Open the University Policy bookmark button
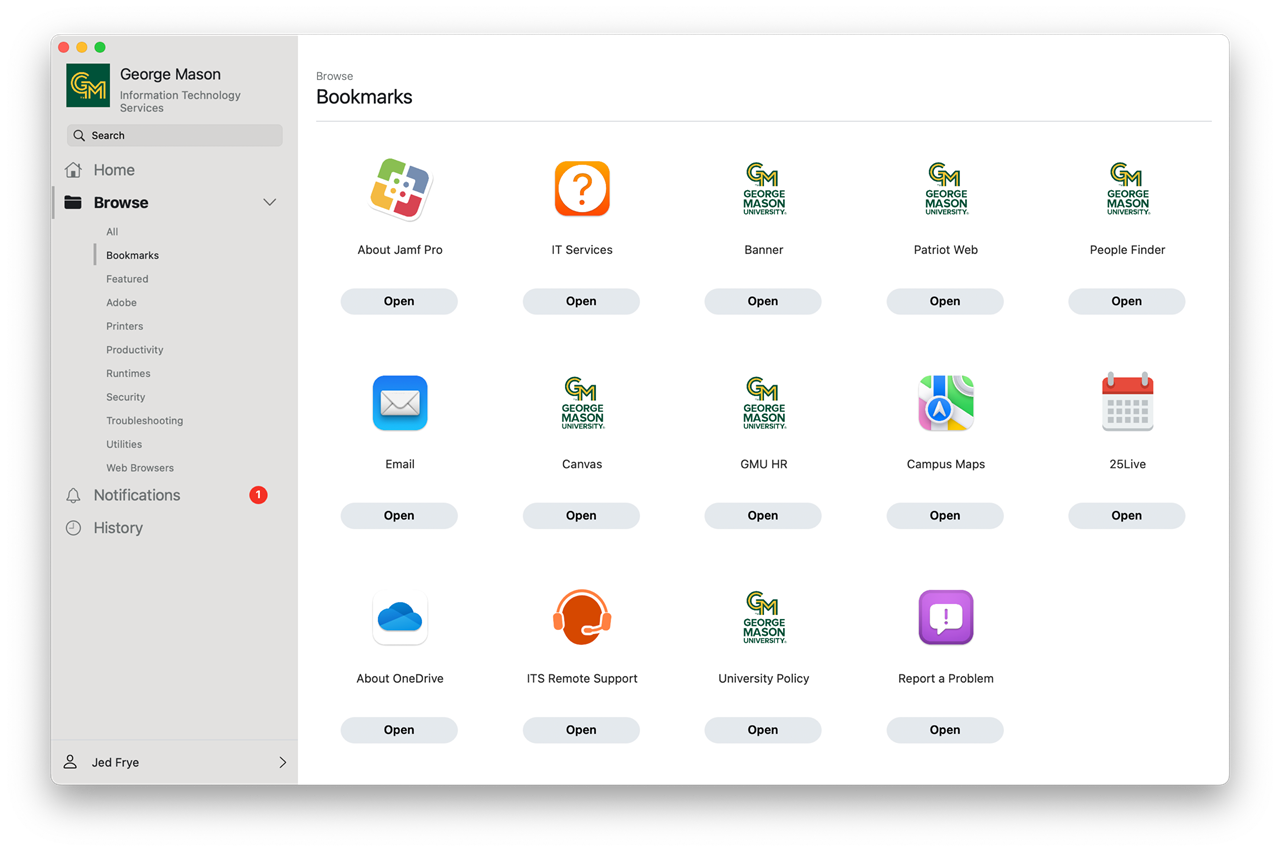 tap(763, 730)
